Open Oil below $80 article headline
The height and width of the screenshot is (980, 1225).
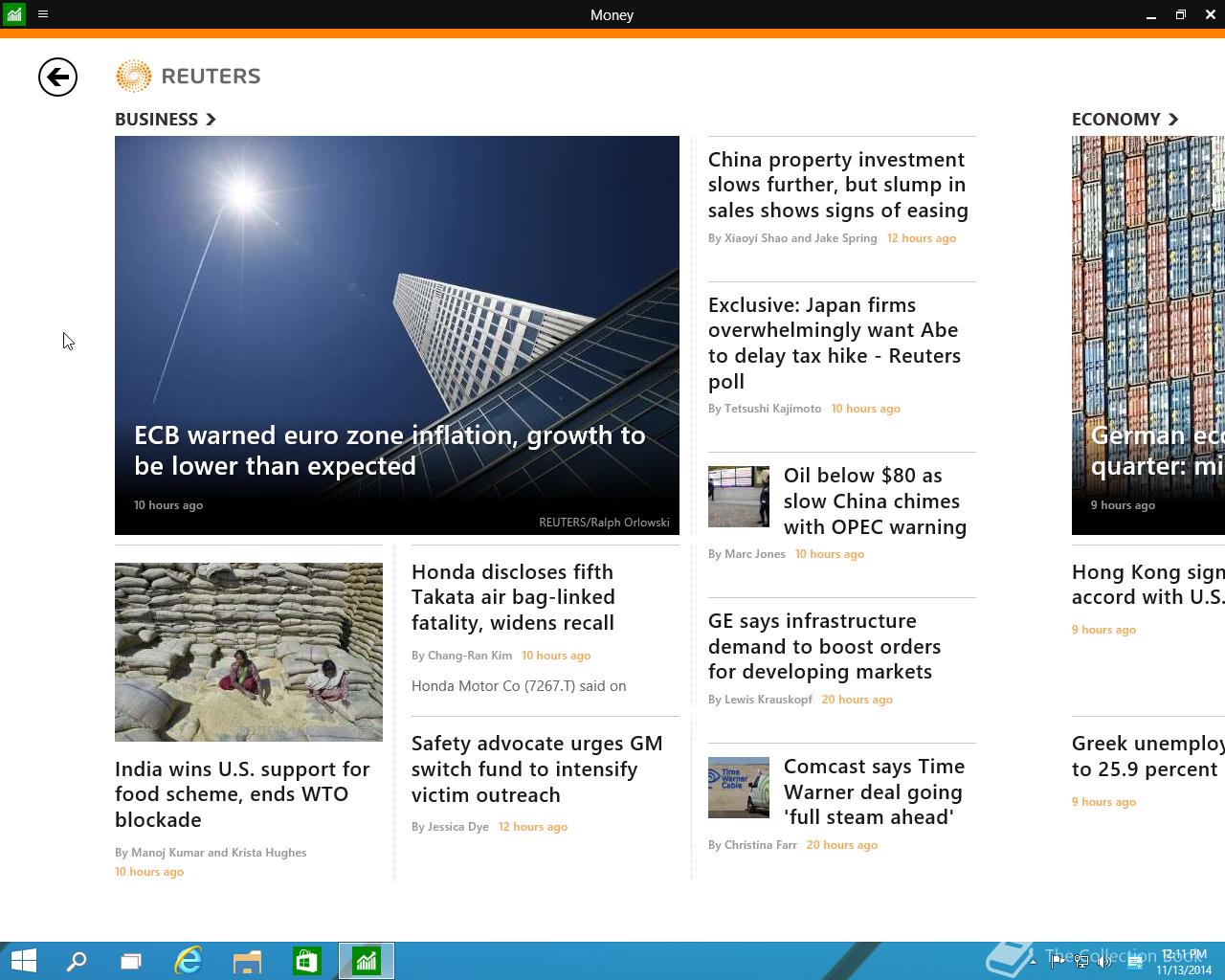875,501
